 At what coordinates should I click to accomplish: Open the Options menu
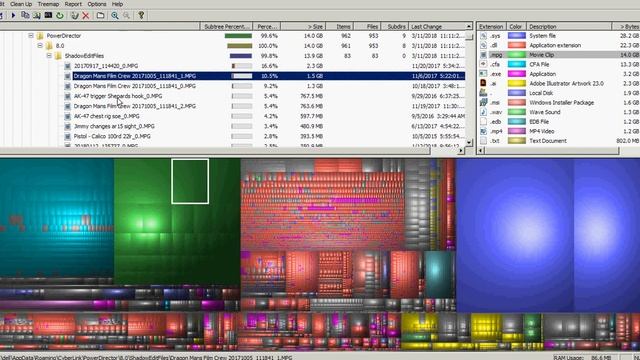[x=97, y=4]
